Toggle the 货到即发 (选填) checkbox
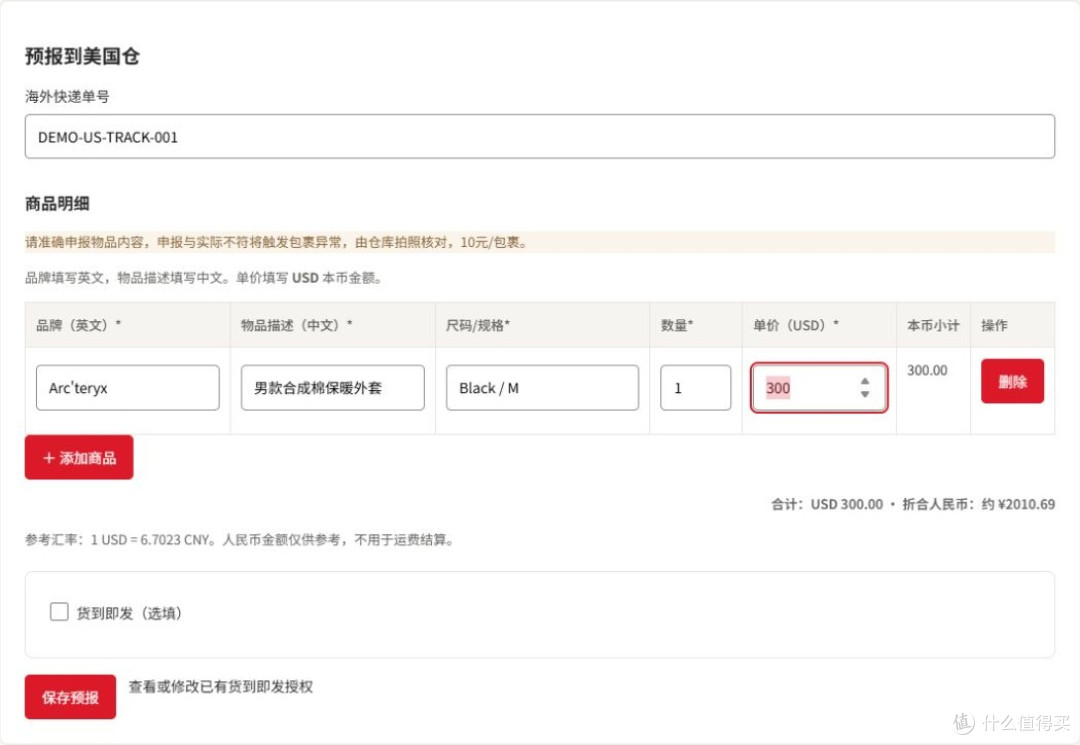The width and height of the screenshot is (1080, 745). (x=59, y=611)
